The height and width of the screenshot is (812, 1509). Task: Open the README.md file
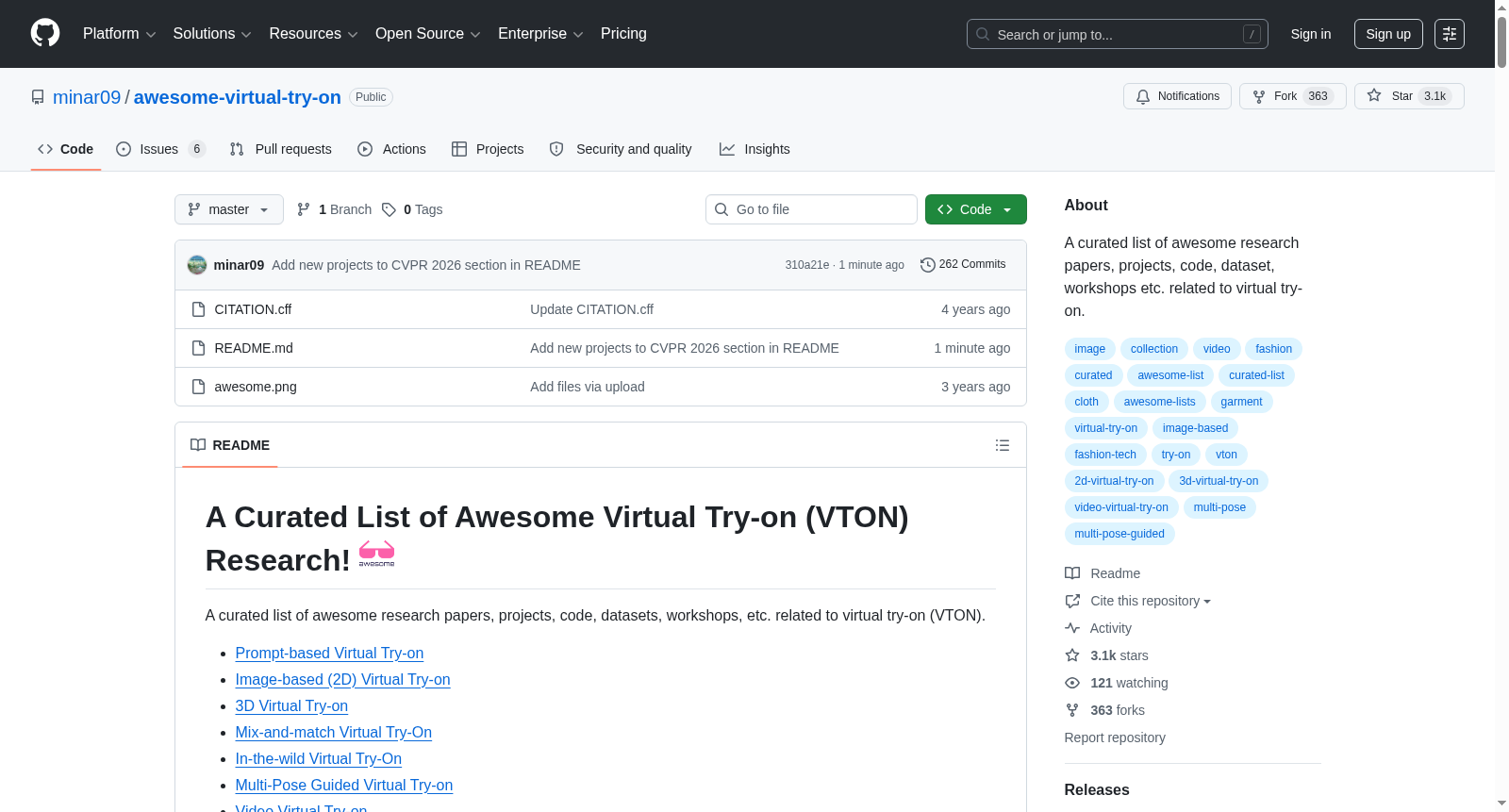coord(254,348)
